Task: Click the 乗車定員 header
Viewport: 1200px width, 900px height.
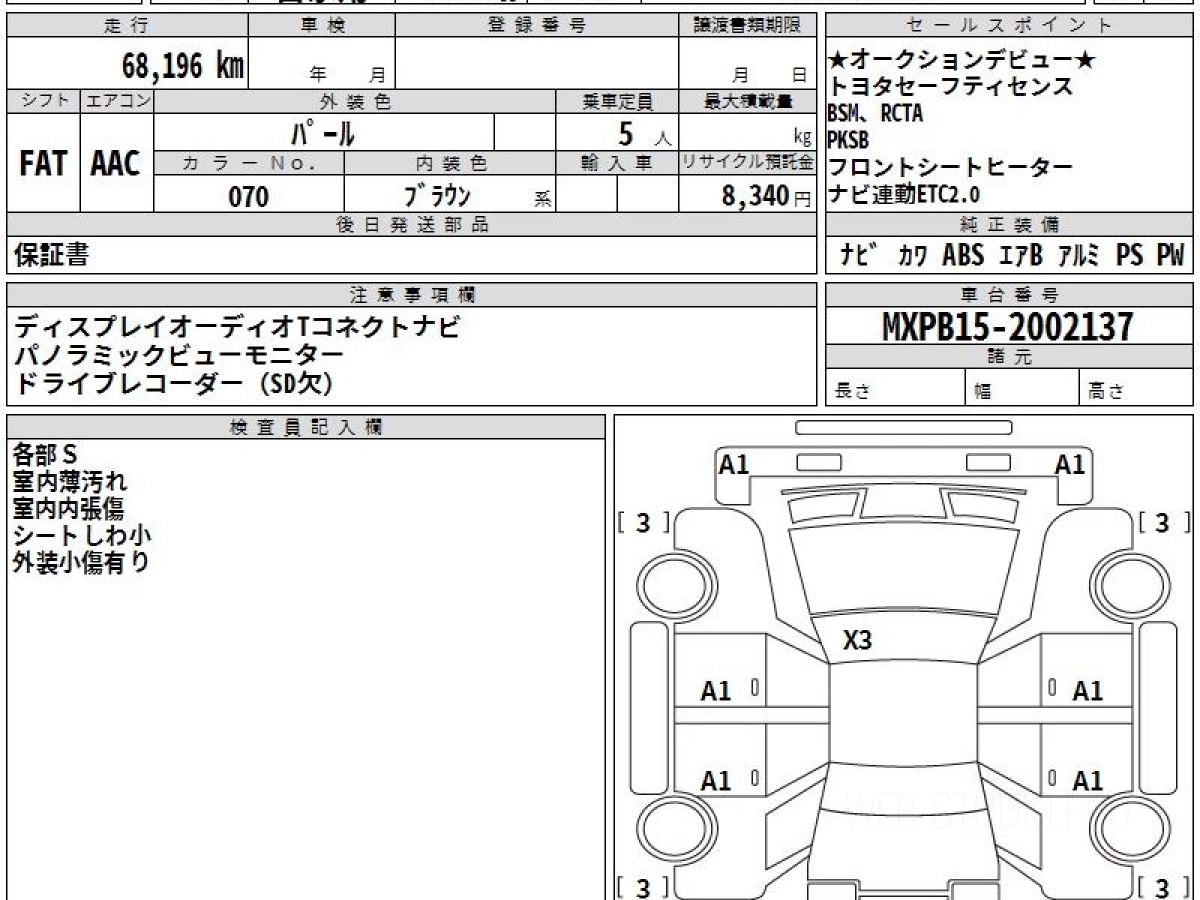Action: [x=617, y=101]
